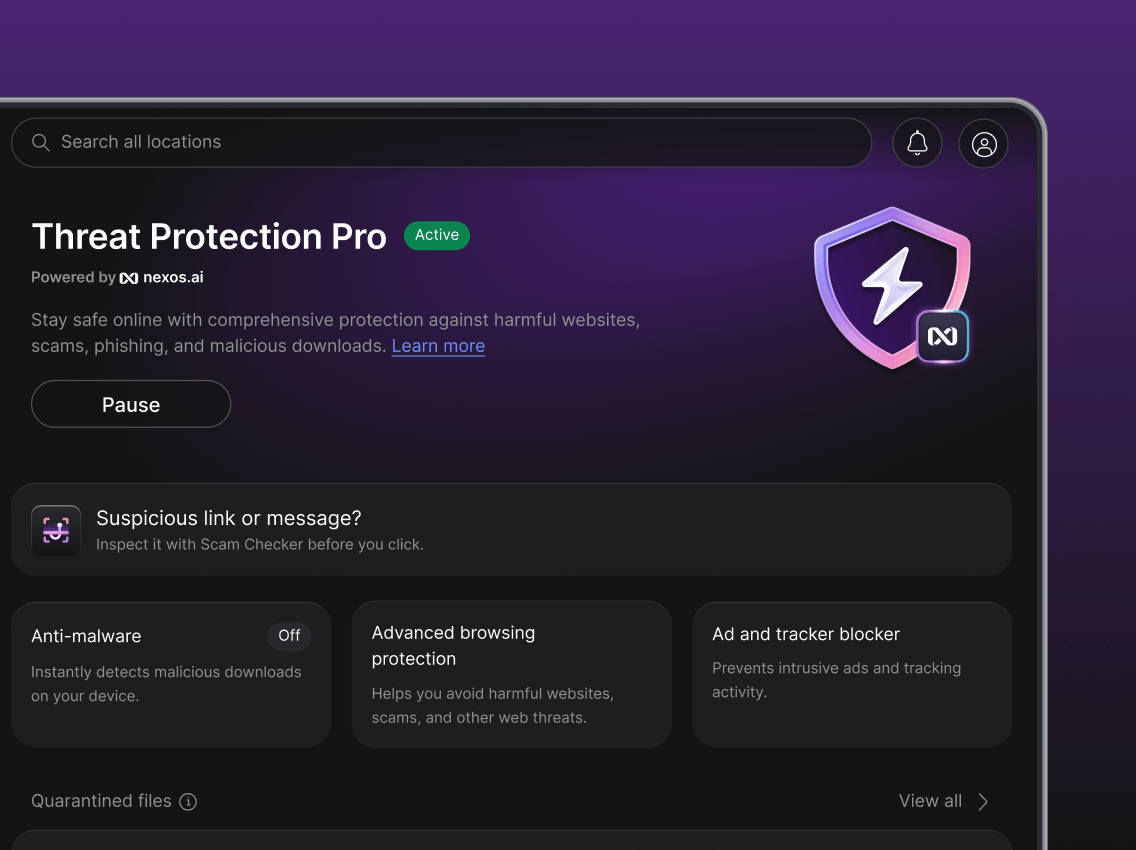Screen dimensions: 1136x850
Task: Open the Suspicious link or message card
Action: point(513,530)
